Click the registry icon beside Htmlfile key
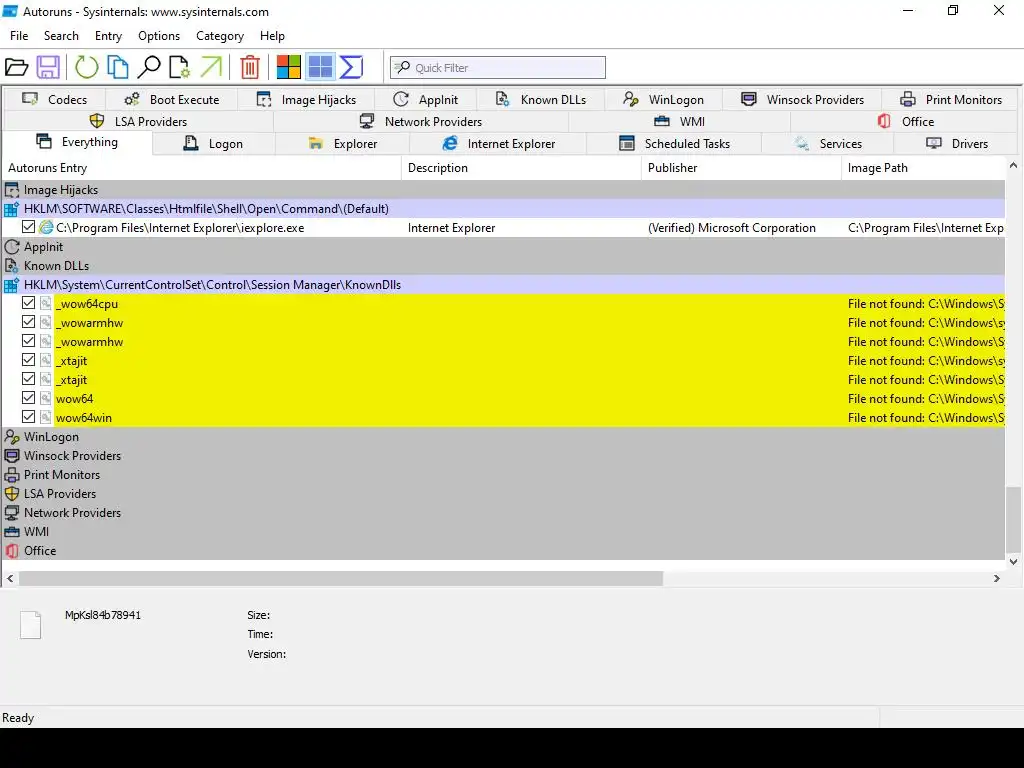 coord(12,209)
